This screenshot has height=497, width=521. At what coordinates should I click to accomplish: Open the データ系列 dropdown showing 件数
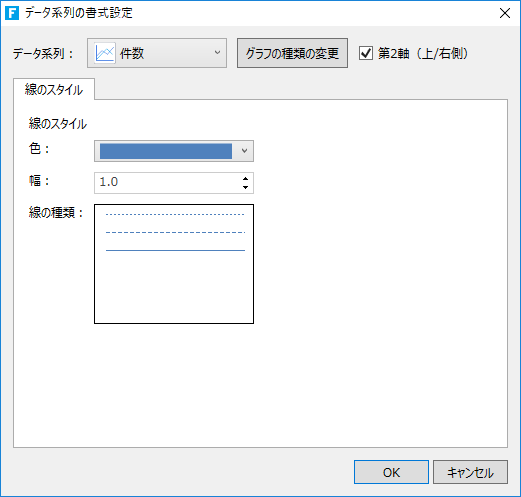157,53
